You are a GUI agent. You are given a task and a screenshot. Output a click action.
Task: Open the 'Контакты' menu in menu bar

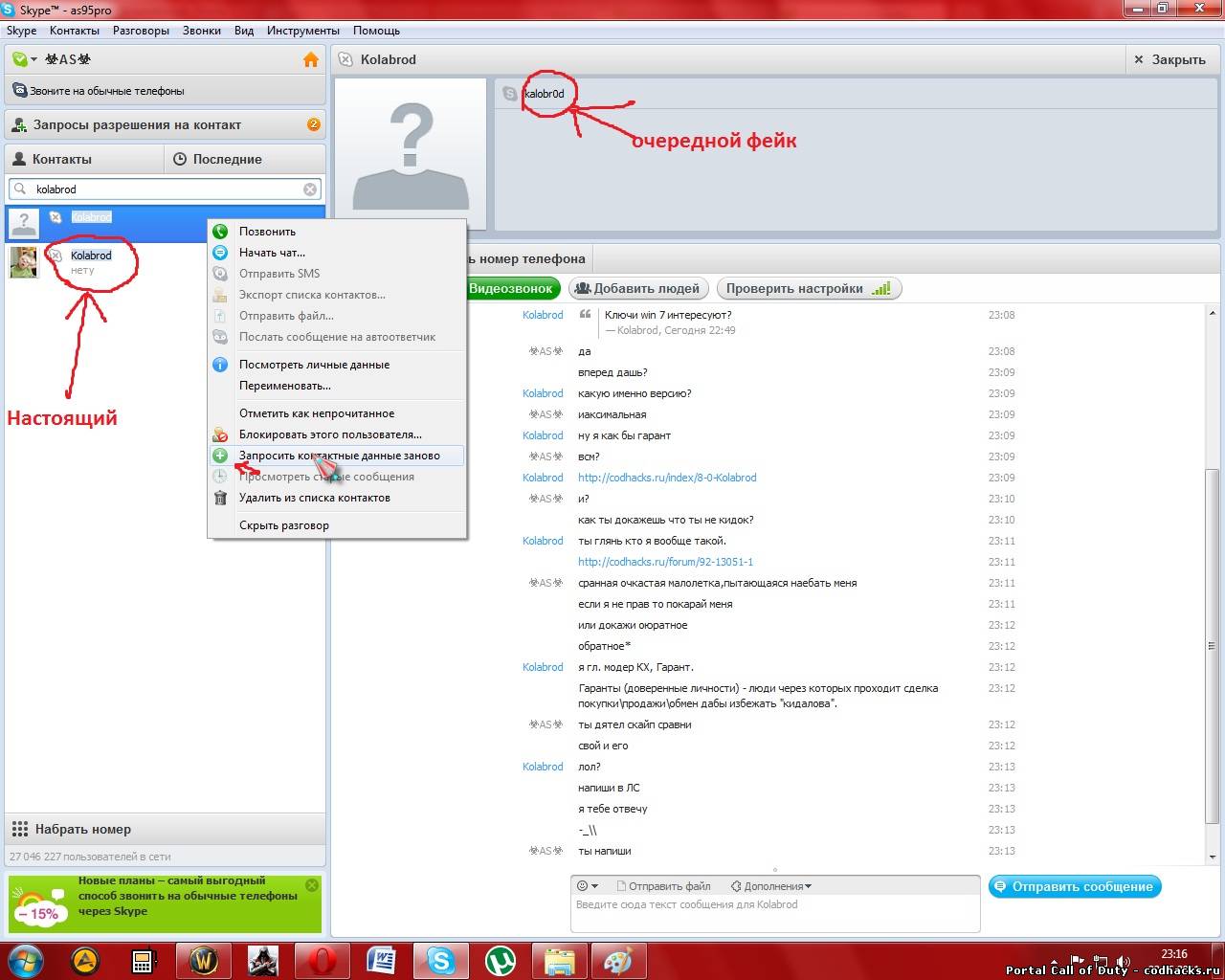[x=75, y=31]
